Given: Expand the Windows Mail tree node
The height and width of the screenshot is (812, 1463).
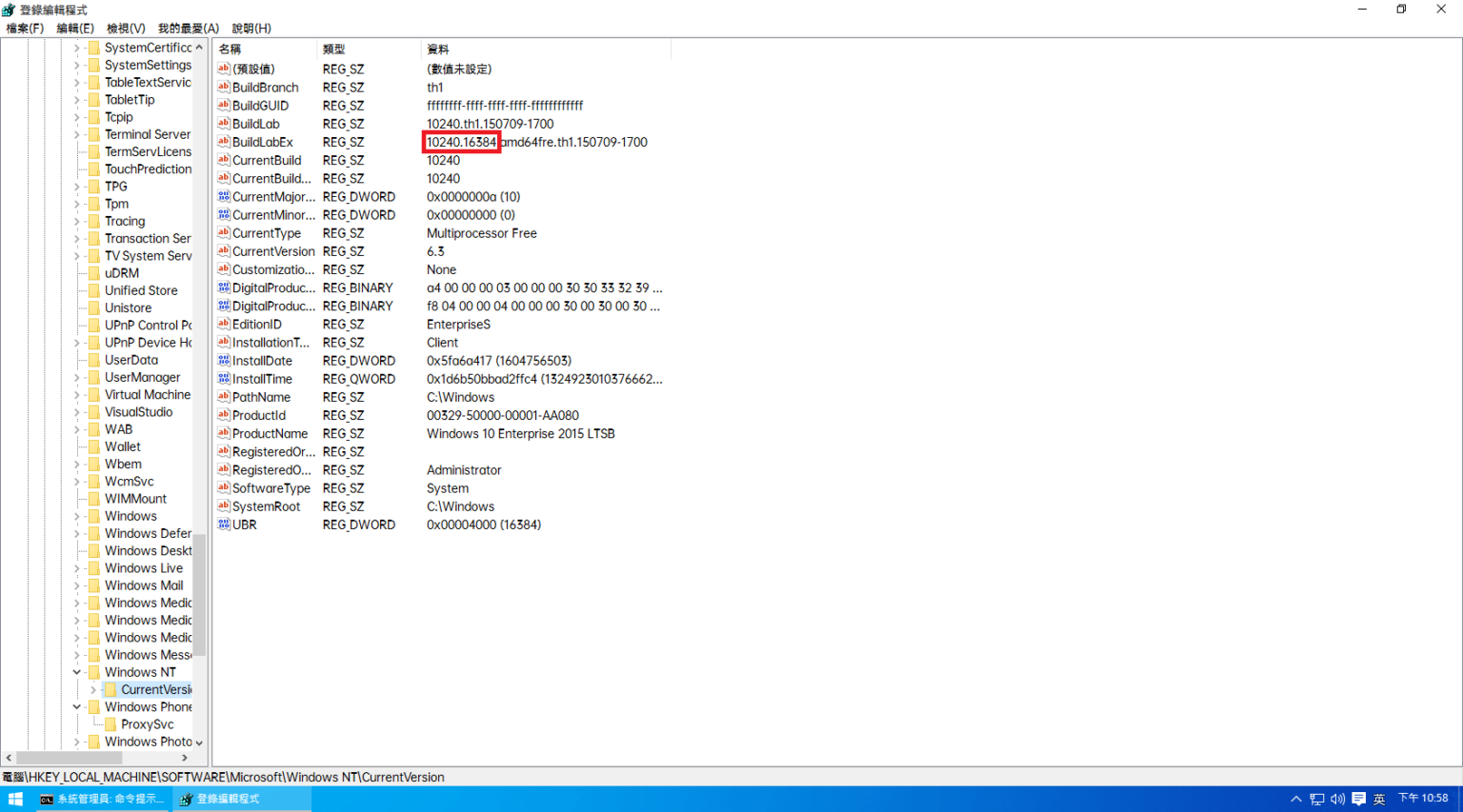Looking at the screenshot, I should (x=77, y=585).
